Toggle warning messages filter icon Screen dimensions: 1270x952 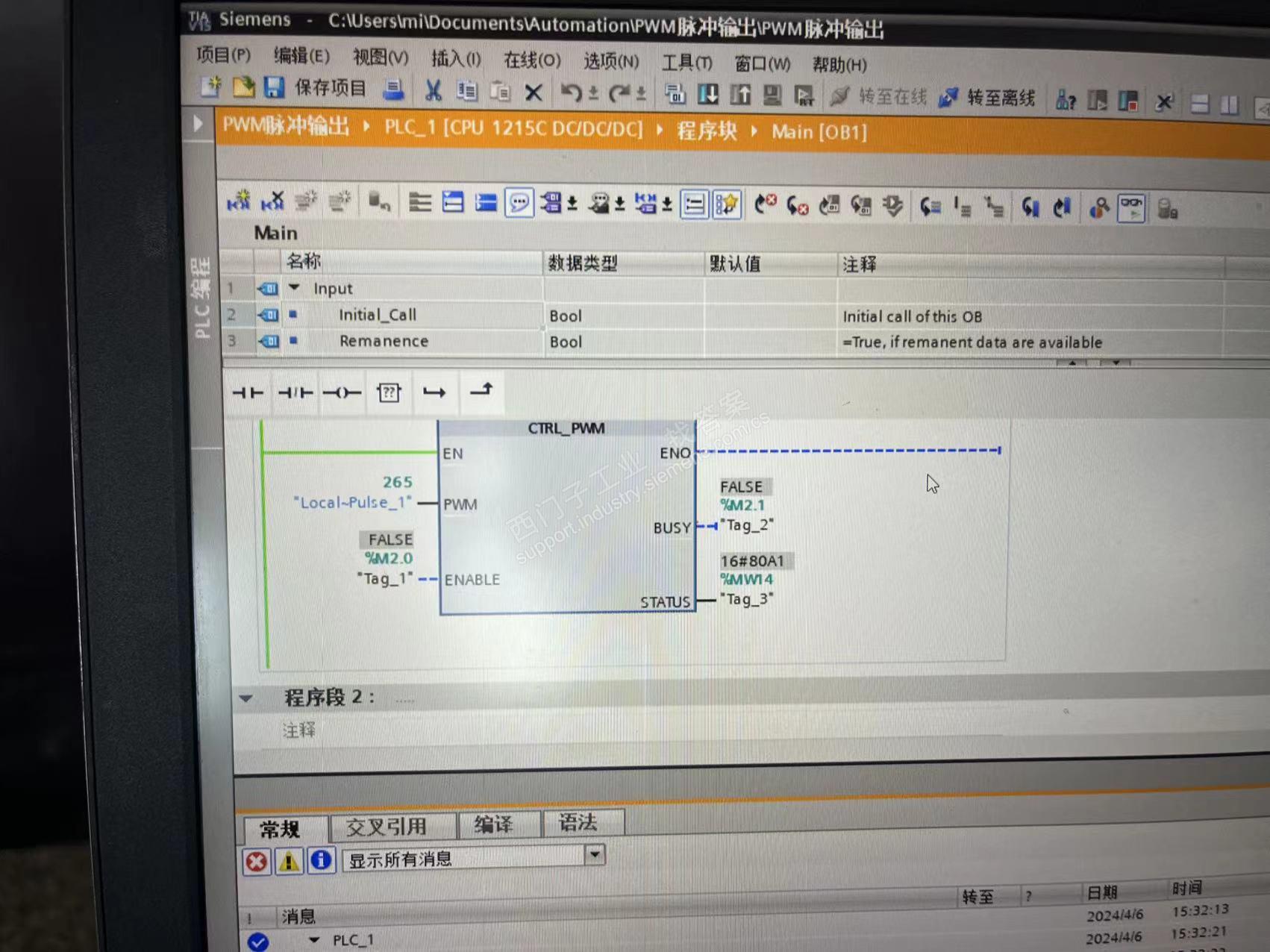tap(289, 862)
